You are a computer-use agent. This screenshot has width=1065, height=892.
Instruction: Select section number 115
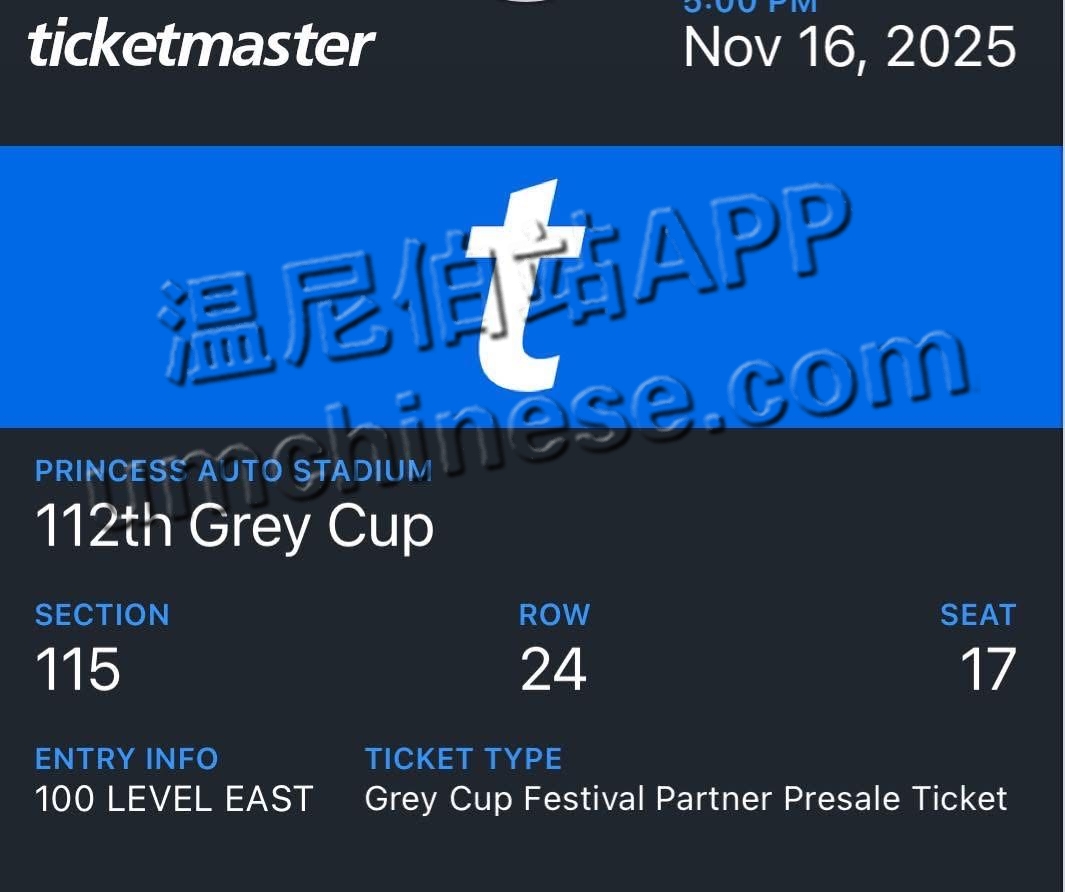pos(78,669)
